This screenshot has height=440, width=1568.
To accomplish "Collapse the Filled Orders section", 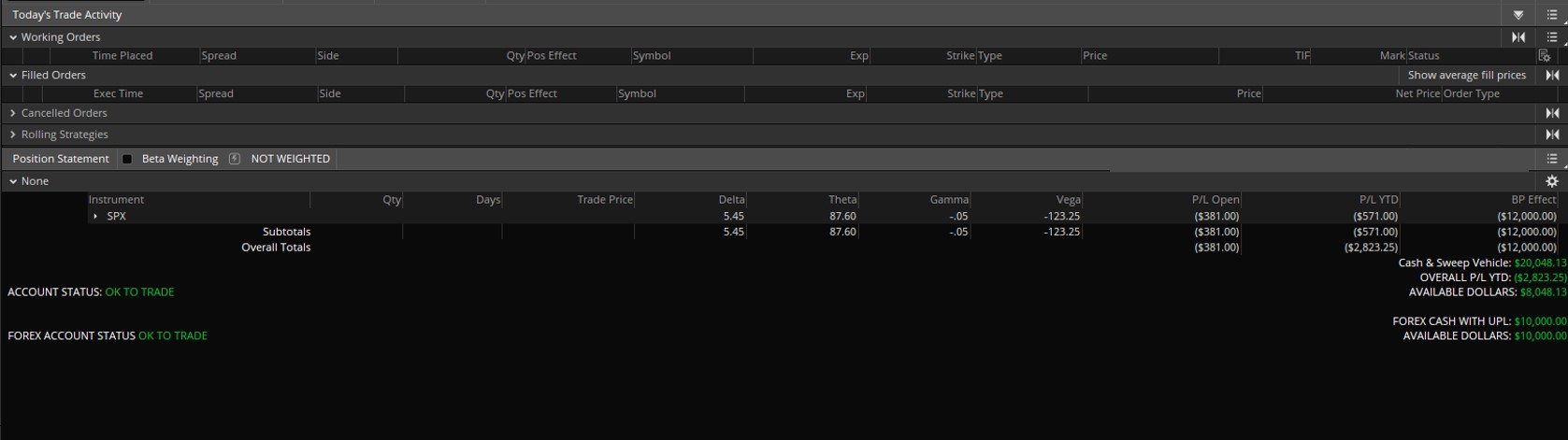I will point(13,75).
